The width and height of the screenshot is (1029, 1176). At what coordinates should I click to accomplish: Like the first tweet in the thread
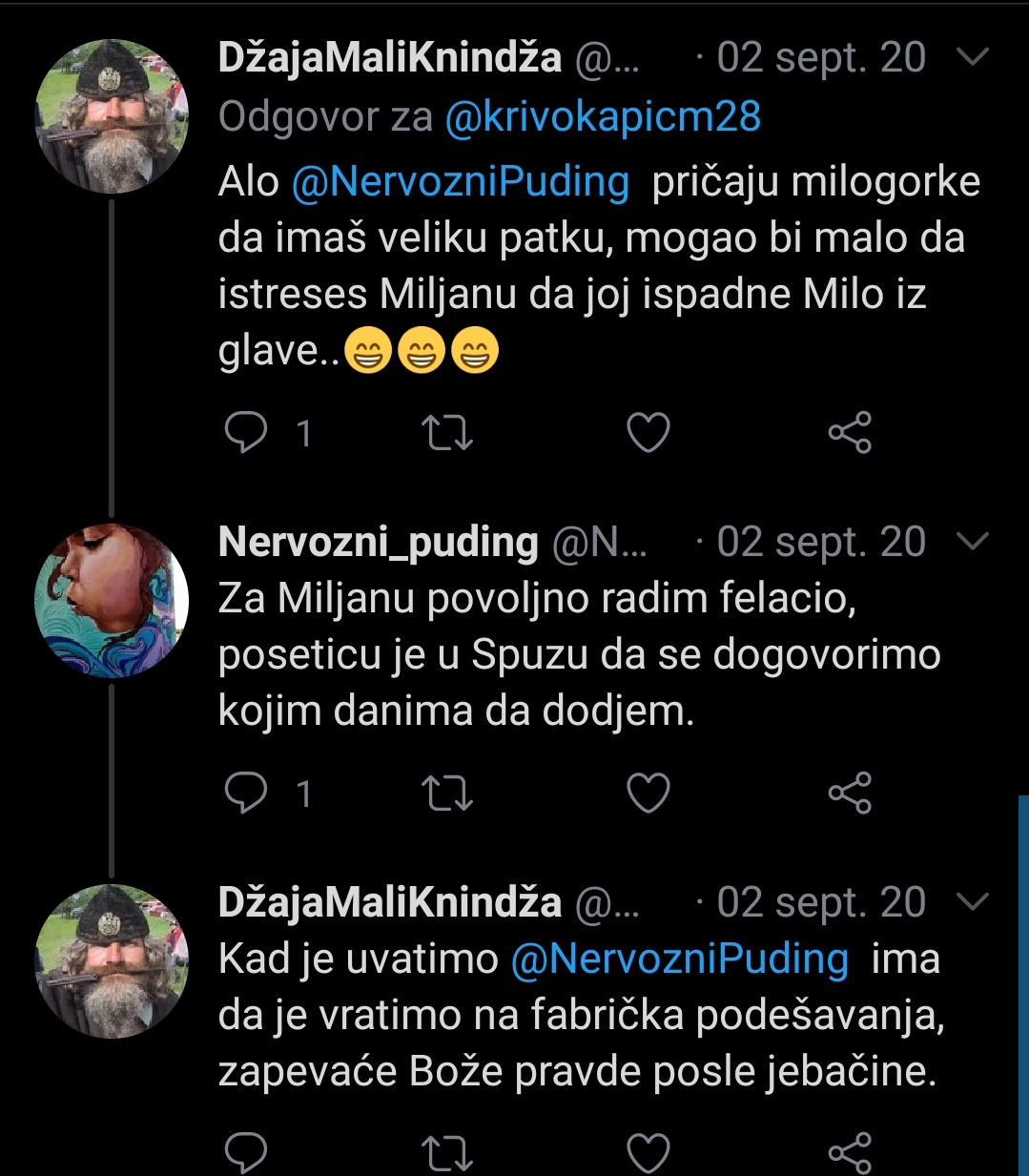(x=648, y=434)
